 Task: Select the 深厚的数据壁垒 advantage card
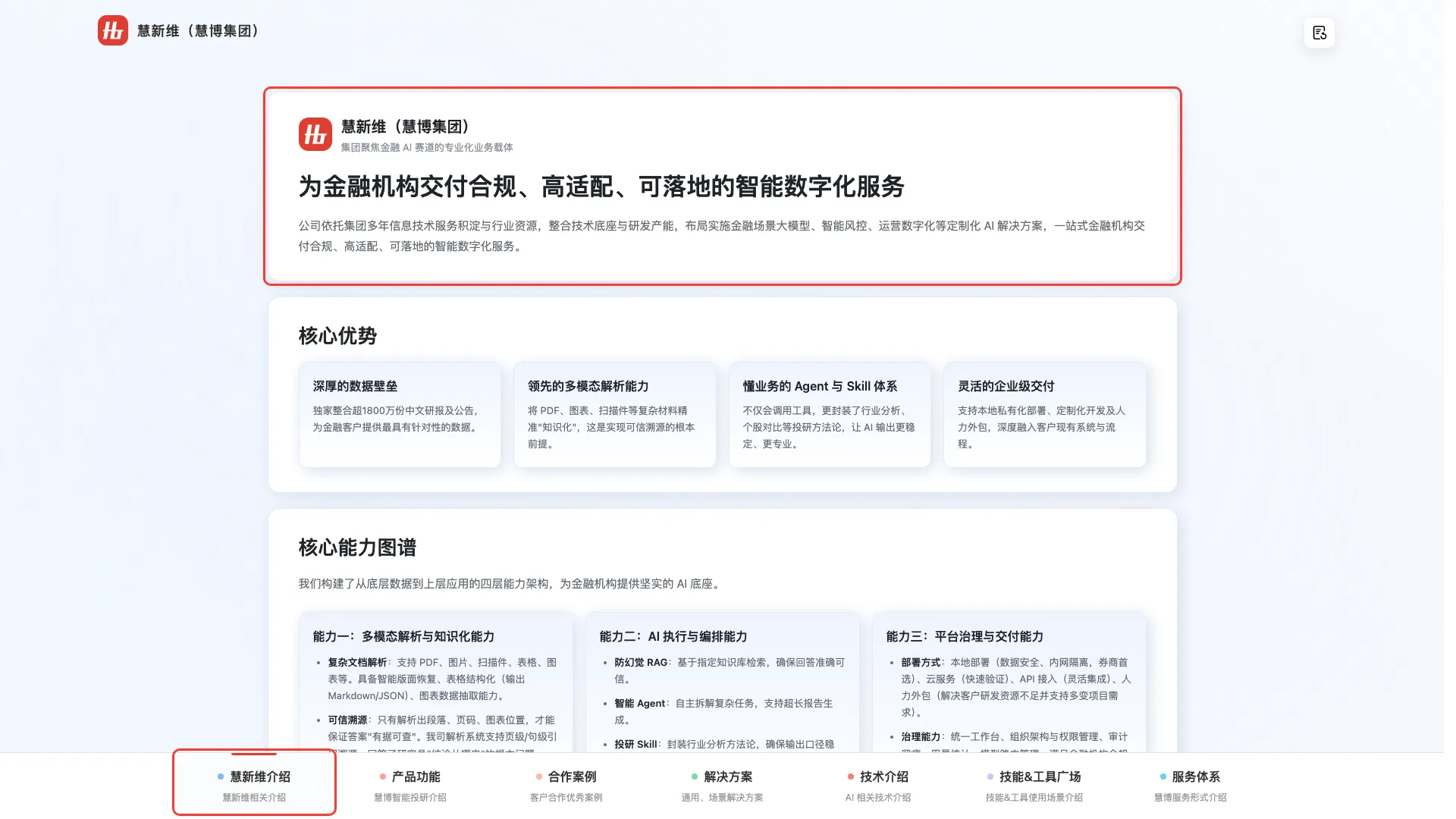point(400,415)
